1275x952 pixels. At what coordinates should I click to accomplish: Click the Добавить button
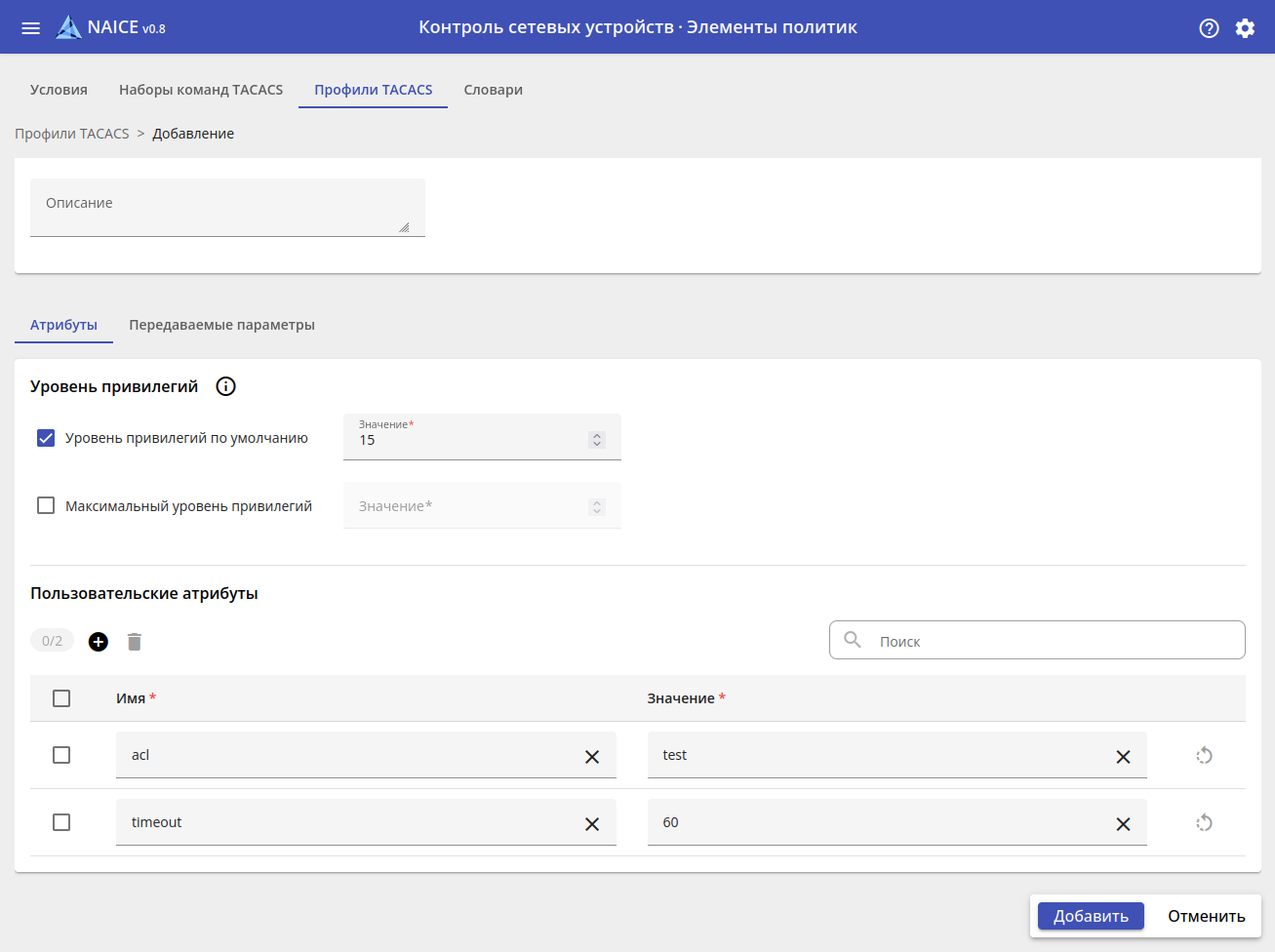point(1091,916)
